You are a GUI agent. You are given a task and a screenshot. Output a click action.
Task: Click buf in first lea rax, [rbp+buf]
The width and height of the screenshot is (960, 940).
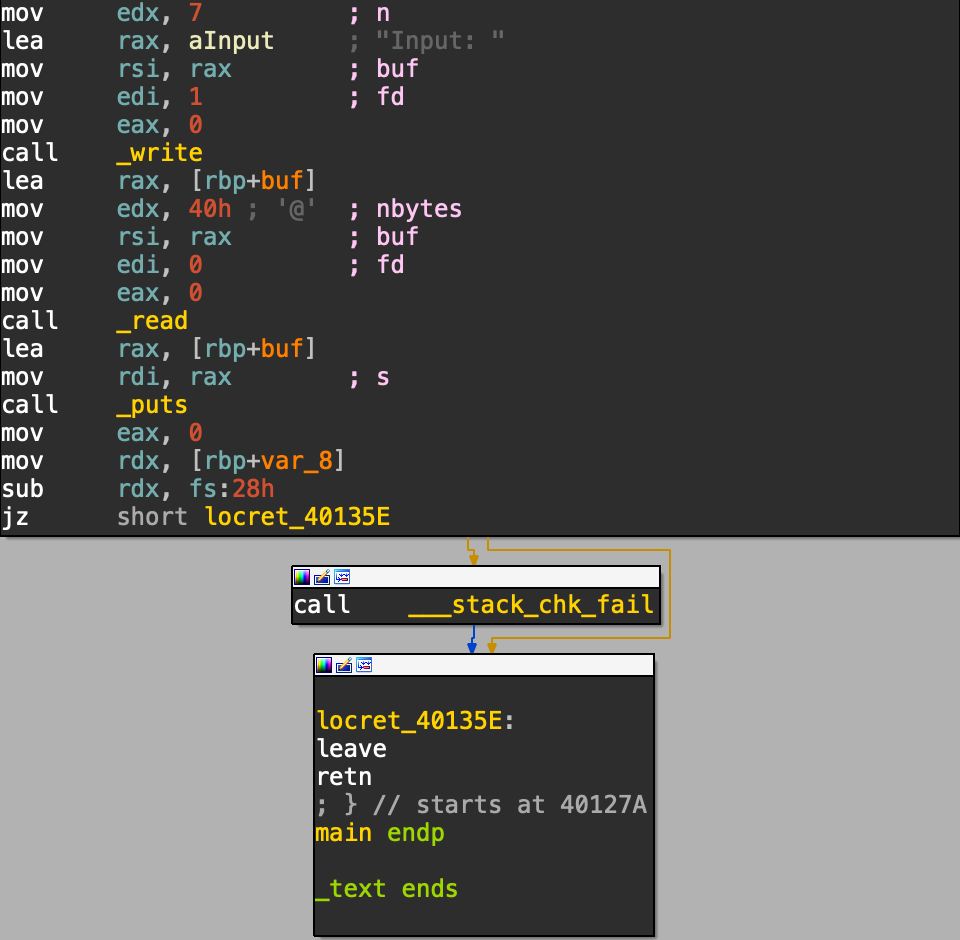282,181
